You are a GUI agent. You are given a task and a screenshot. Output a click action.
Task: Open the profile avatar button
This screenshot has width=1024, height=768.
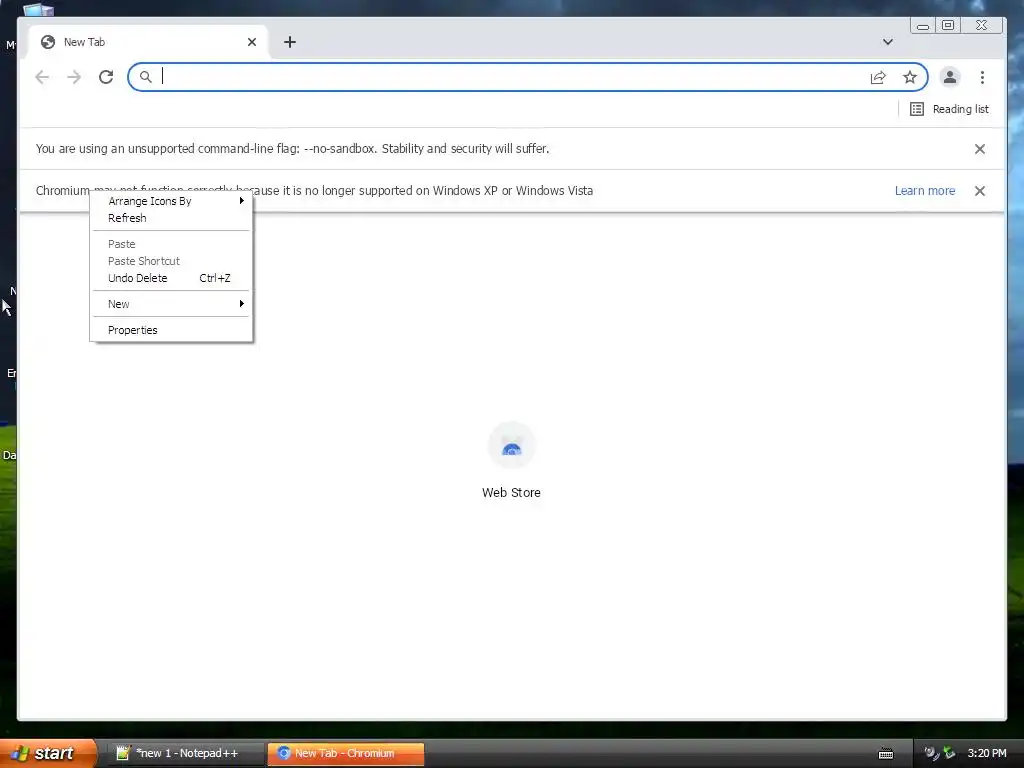tap(950, 77)
